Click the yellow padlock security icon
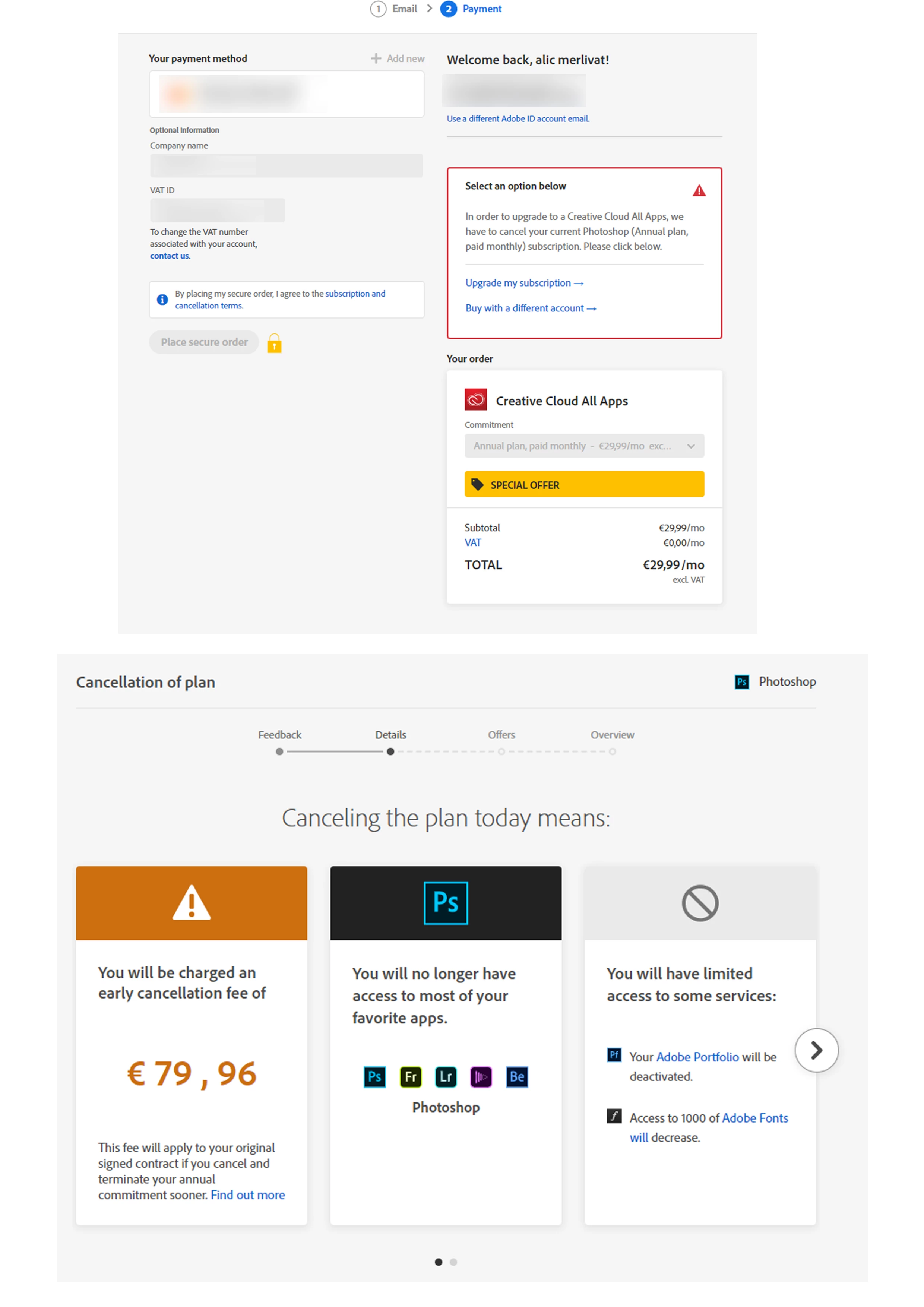The width and height of the screenshot is (924, 1307). tap(275, 343)
